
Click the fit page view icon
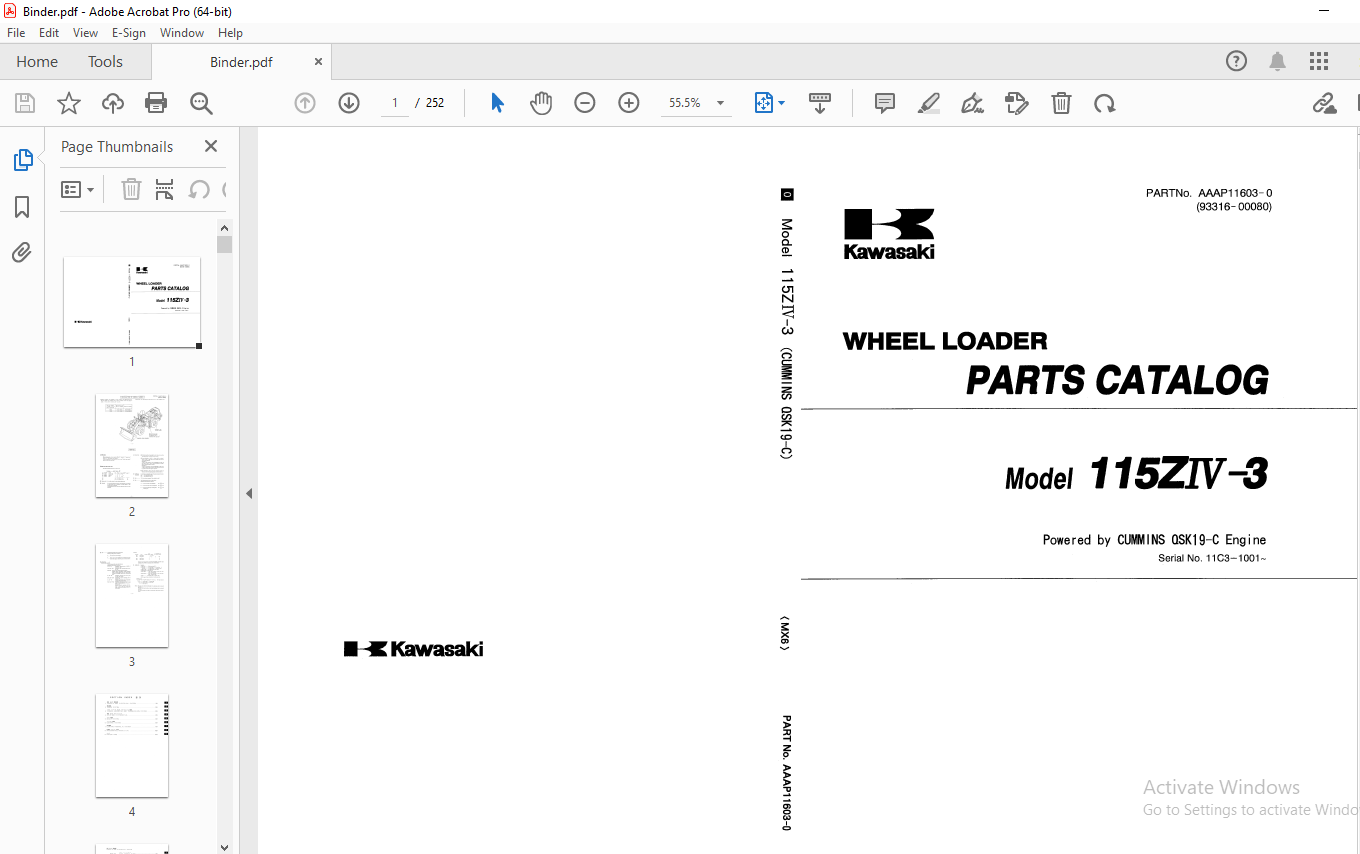(764, 103)
